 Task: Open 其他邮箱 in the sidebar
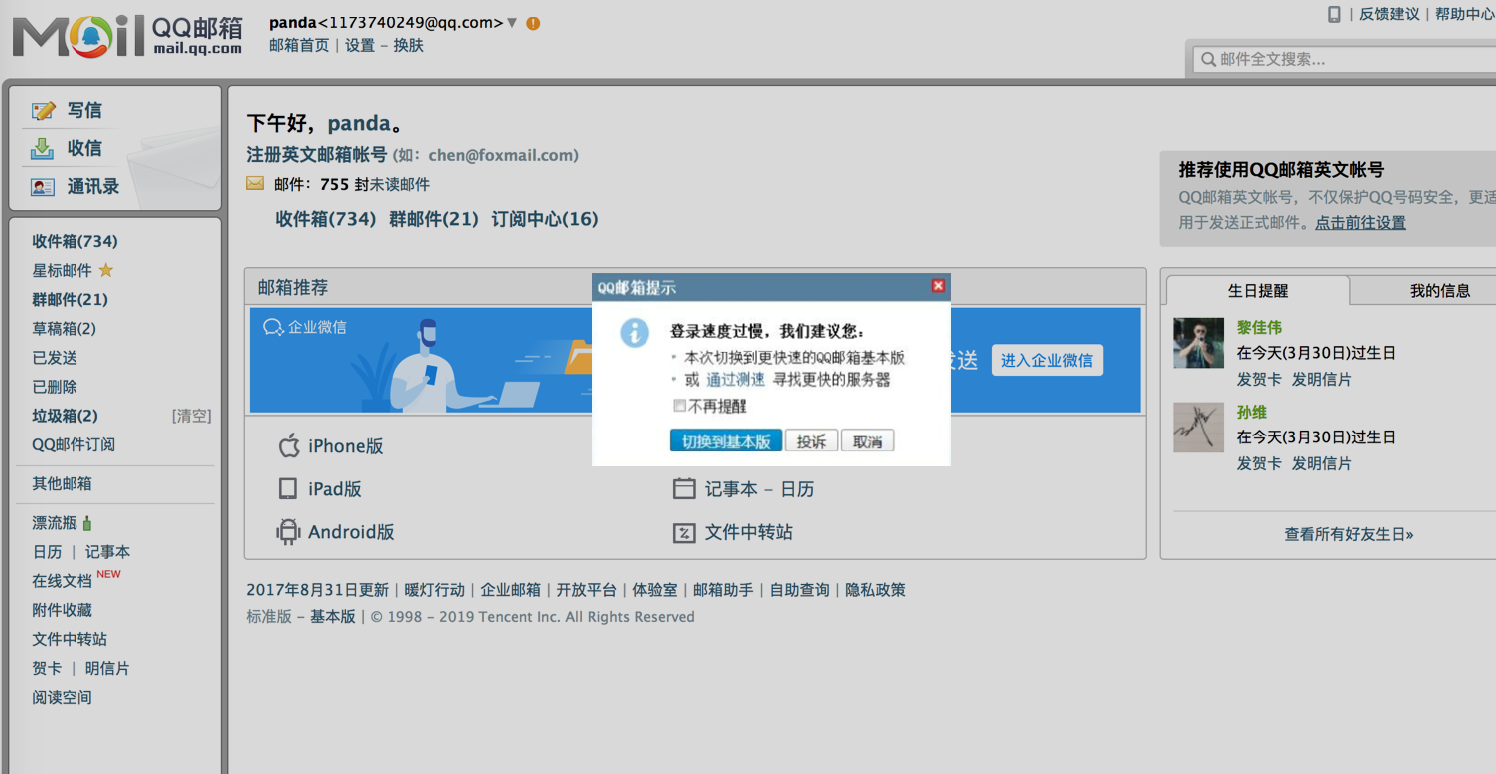[x=62, y=483]
